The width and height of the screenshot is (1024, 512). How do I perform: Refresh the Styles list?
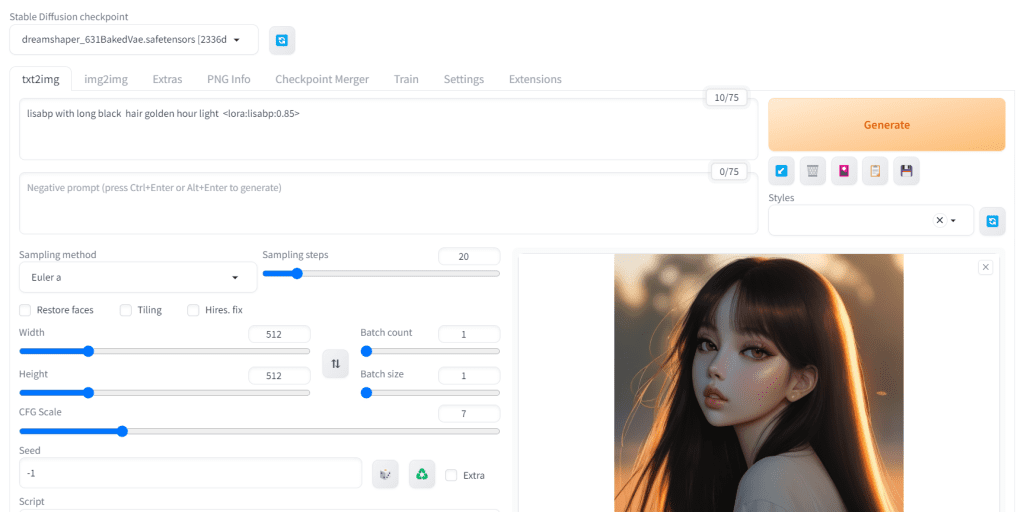[991, 221]
